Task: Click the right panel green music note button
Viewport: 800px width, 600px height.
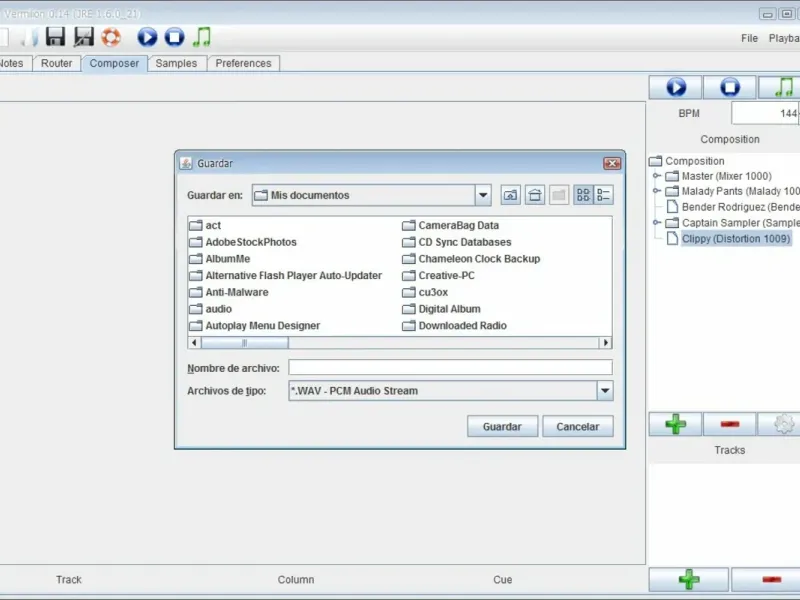Action: click(x=780, y=87)
